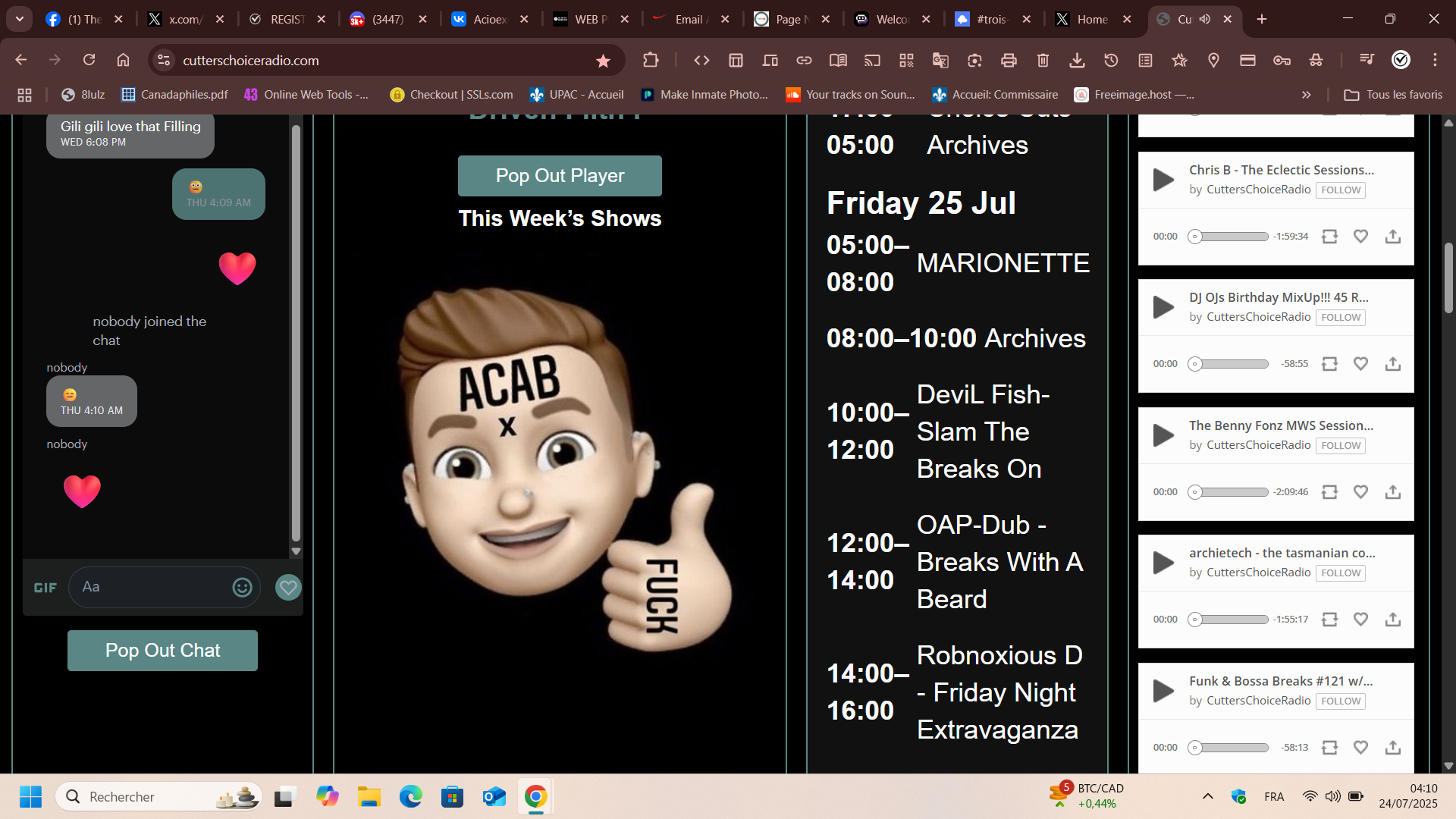The width and height of the screenshot is (1456, 819).
Task: Send a heart reaction in chat
Action: pyautogui.click(x=288, y=588)
